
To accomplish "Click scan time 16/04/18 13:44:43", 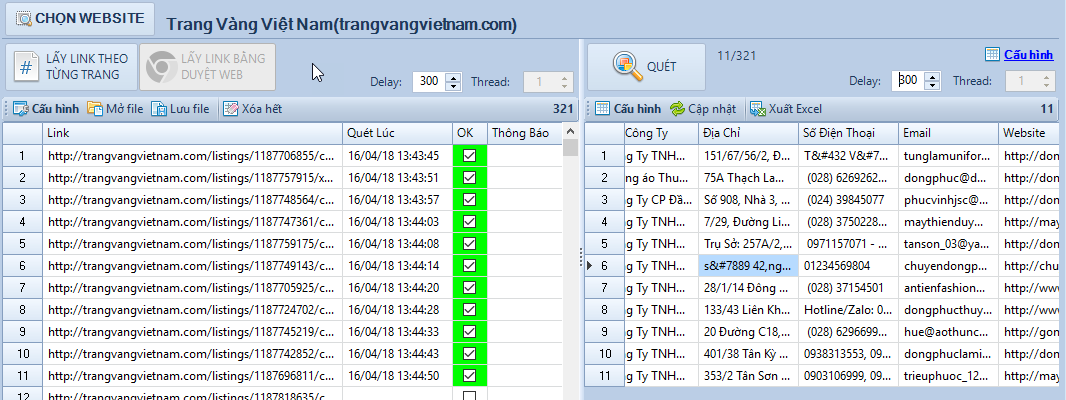I will pyautogui.click(x=398, y=354).
